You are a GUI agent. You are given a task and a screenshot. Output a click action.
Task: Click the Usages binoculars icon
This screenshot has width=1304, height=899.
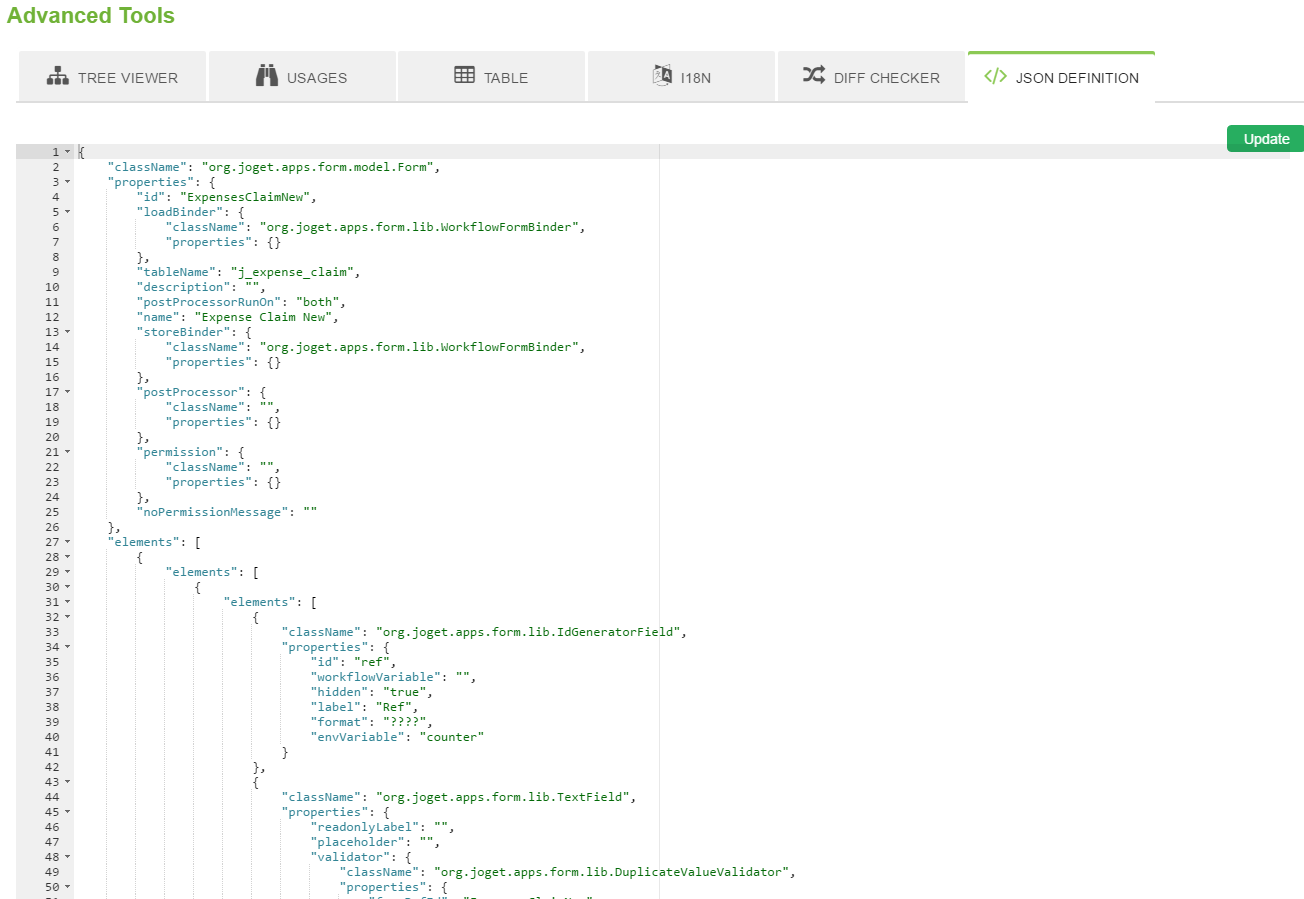point(266,77)
